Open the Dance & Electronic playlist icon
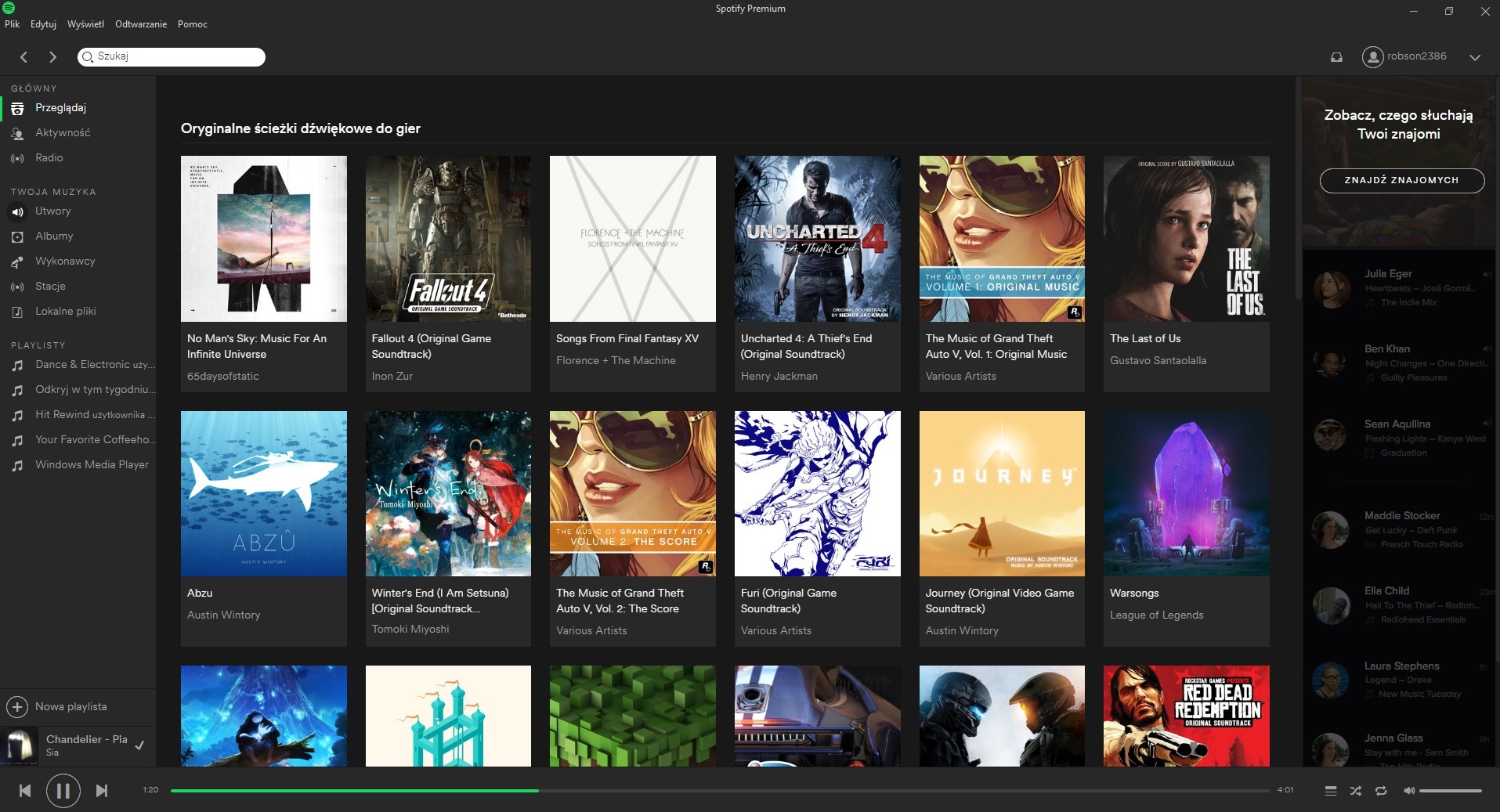The height and width of the screenshot is (812, 1500). pyautogui.click(x=17, y=364)
